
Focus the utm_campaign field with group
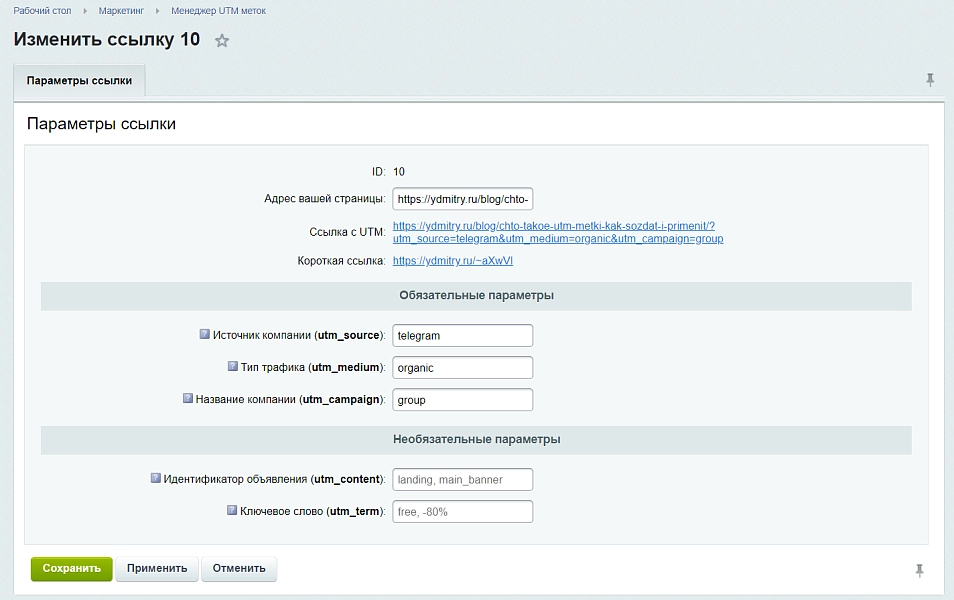point(462,400)
